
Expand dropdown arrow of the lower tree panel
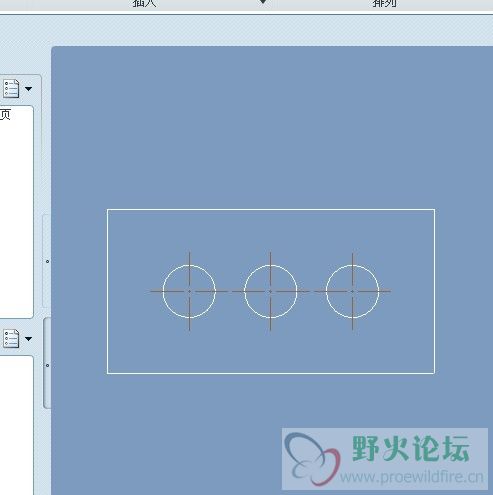(28, 339)
